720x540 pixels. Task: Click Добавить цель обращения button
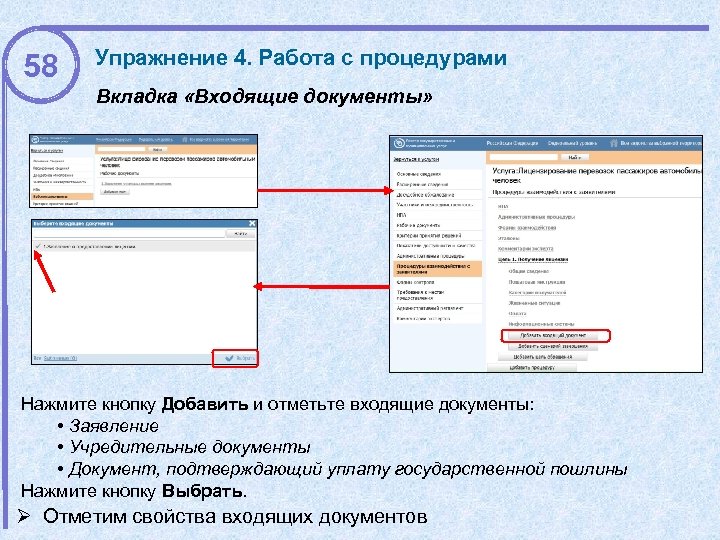542,357
